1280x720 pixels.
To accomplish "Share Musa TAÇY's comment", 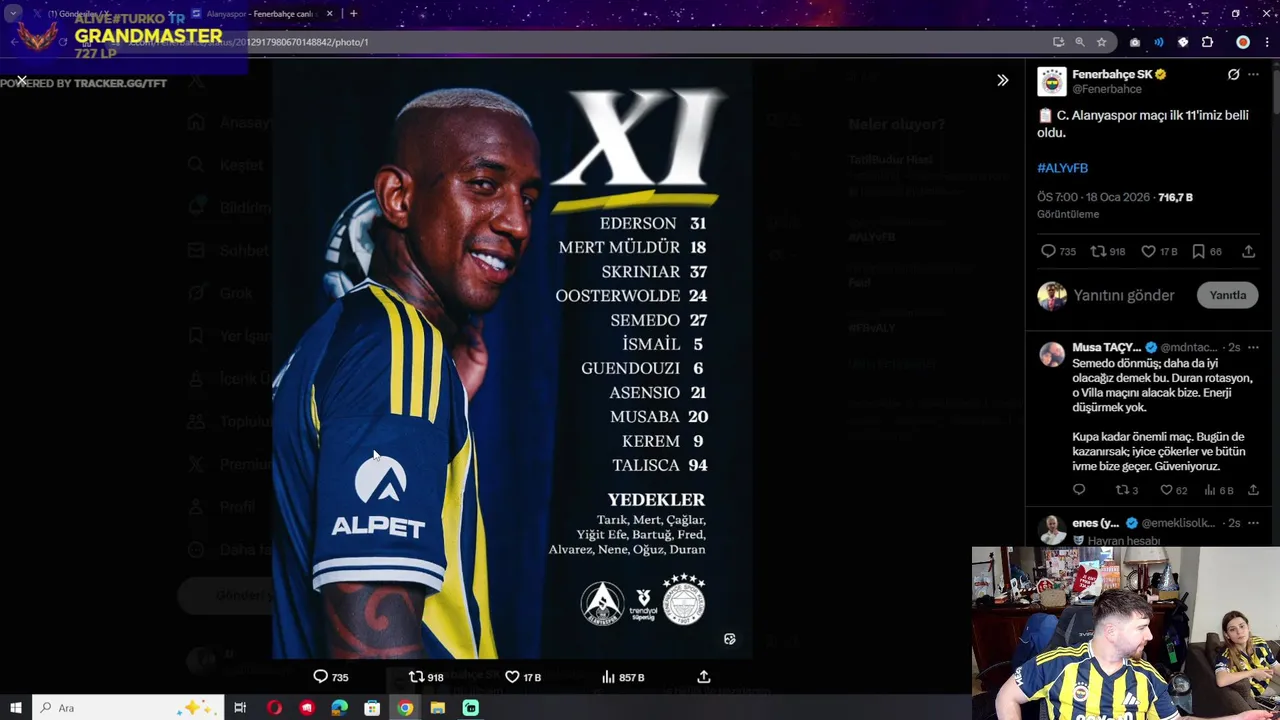I will tap(1252, 490).
